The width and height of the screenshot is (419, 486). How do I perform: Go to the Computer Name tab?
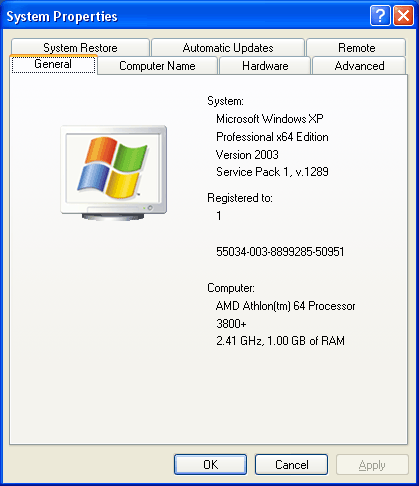pyautogui.click(x=157, y=66)
